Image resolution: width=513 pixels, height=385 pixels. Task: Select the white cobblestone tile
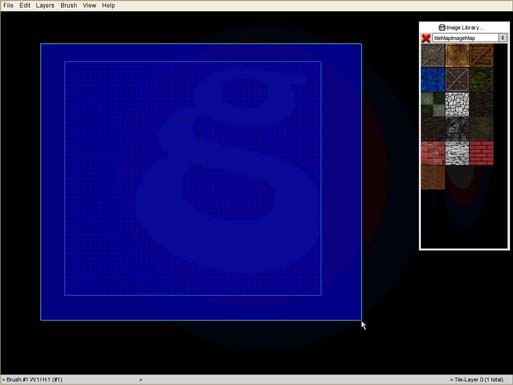[457, 104]
